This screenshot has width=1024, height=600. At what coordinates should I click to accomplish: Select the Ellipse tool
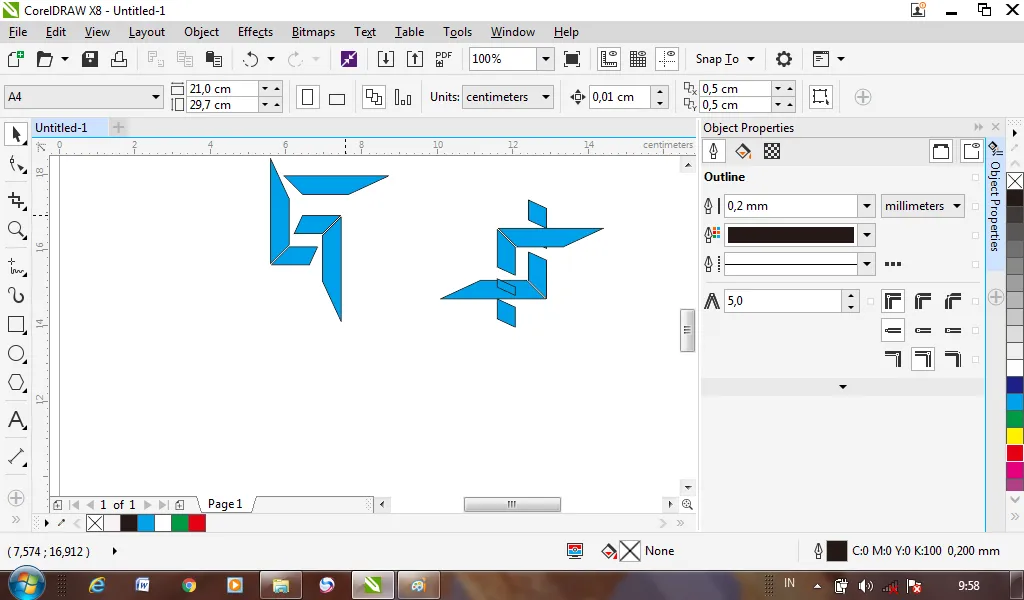(16, 354)
